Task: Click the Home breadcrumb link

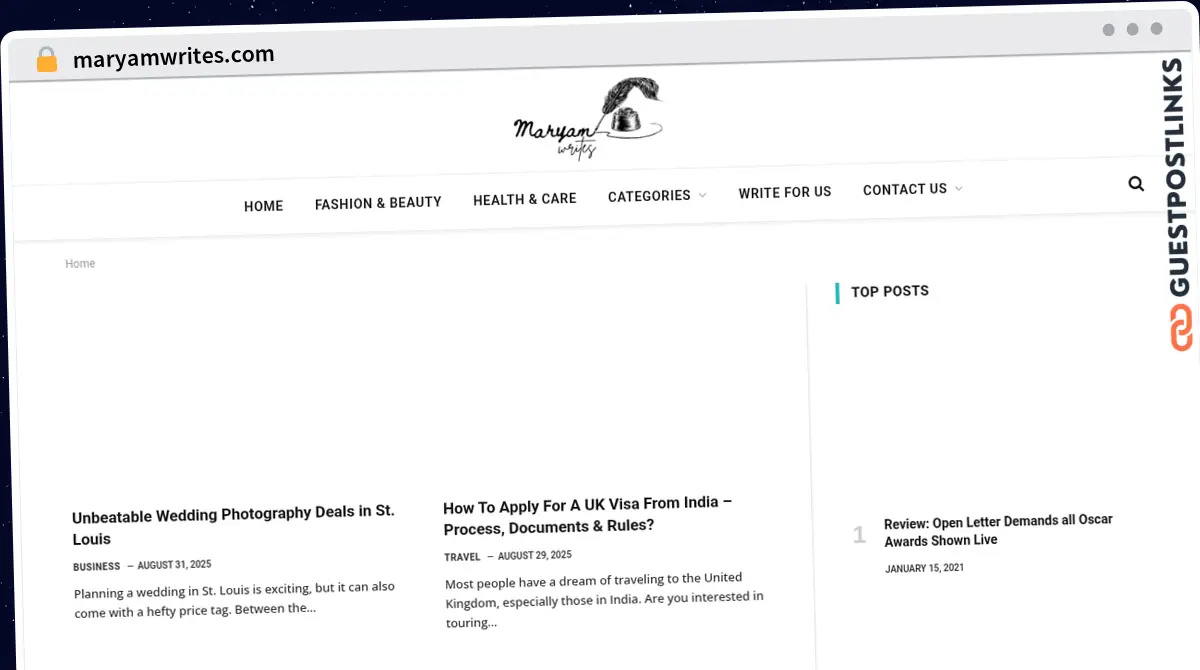Action: coord(80,263)
